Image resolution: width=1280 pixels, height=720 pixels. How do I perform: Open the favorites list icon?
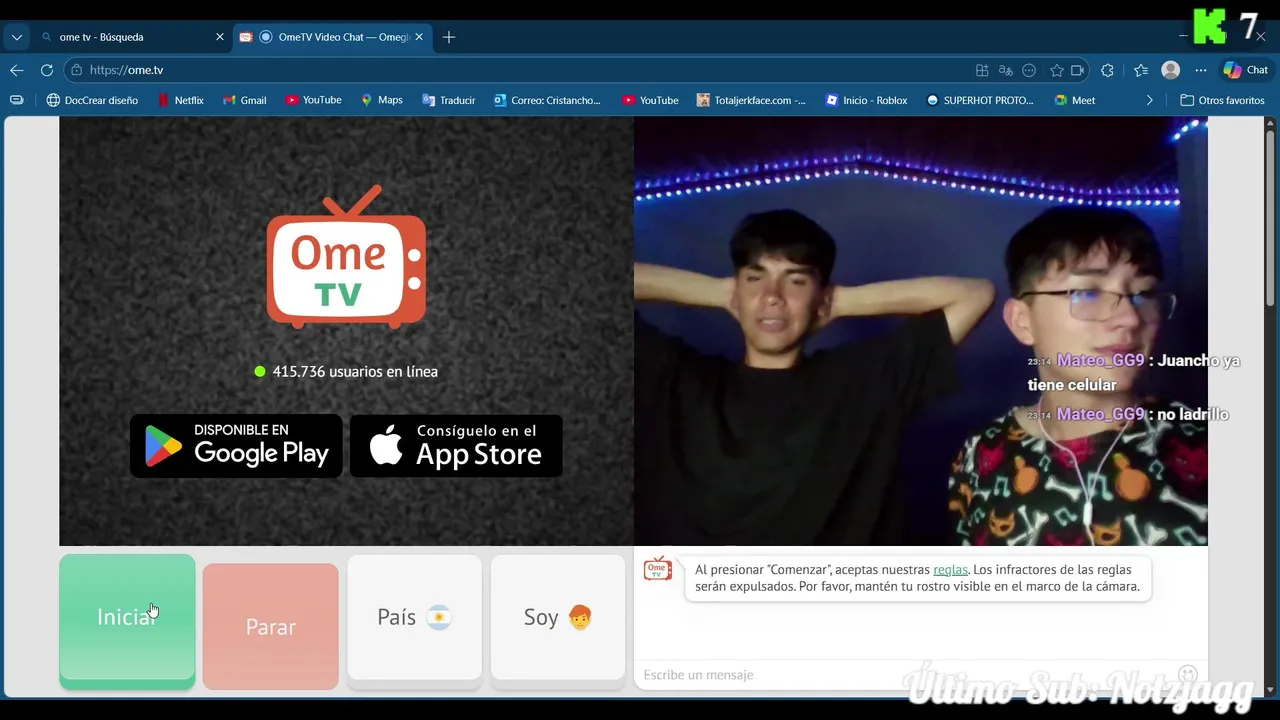click(1141, 70)
